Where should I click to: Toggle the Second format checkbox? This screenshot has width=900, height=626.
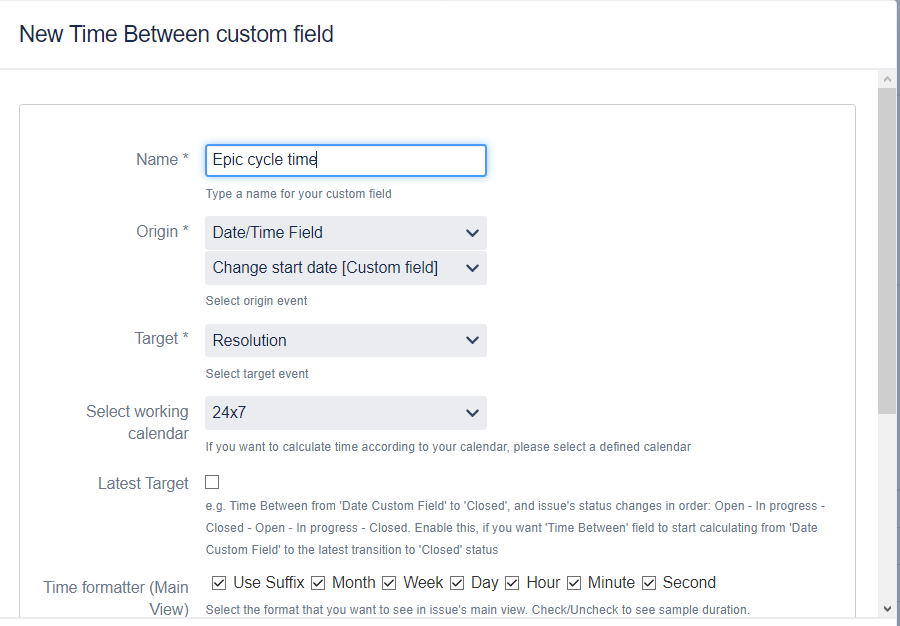pos(650,583)
